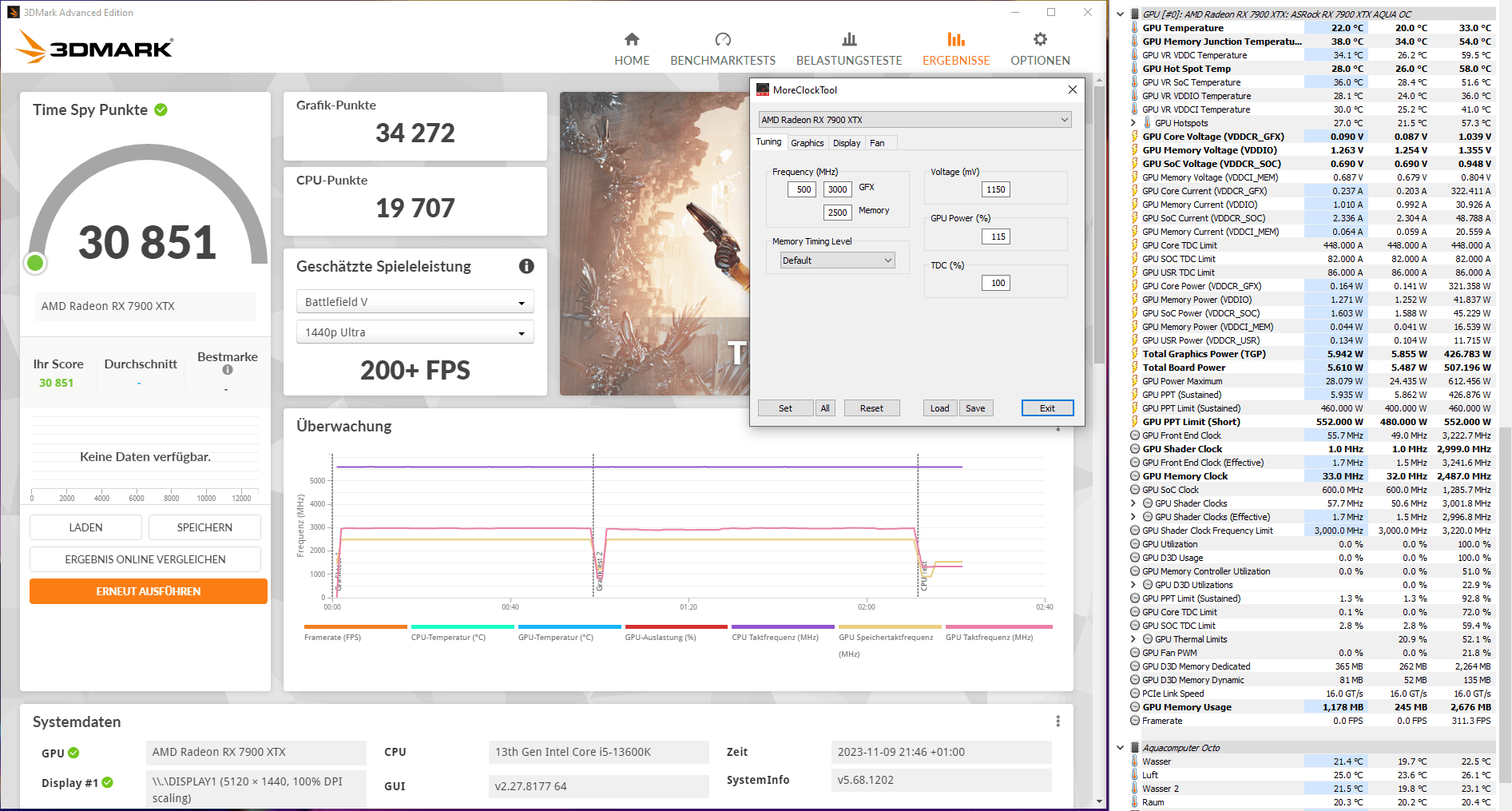This screenshot has width=1512, height=811.
Task: Open the 1440p Ultra resolution dropdown
Action: coord(415,332)
